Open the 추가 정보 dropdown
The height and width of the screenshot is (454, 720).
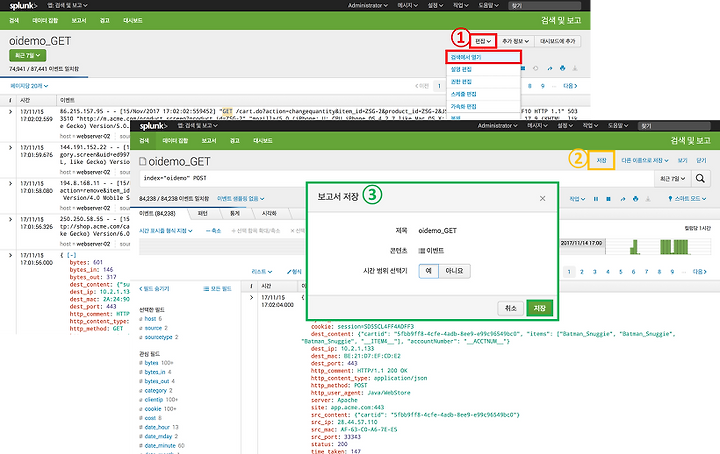515,41
